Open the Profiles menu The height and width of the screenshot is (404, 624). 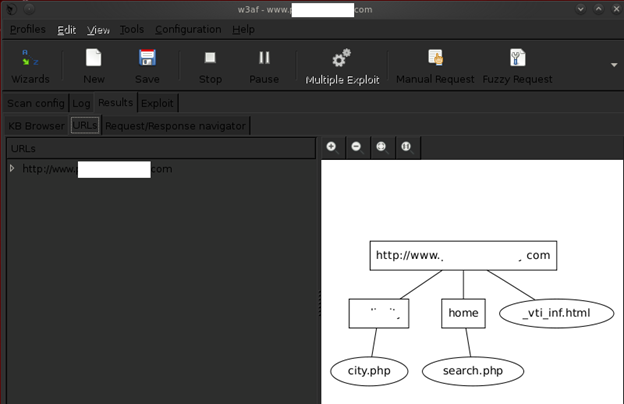point(27,30)
